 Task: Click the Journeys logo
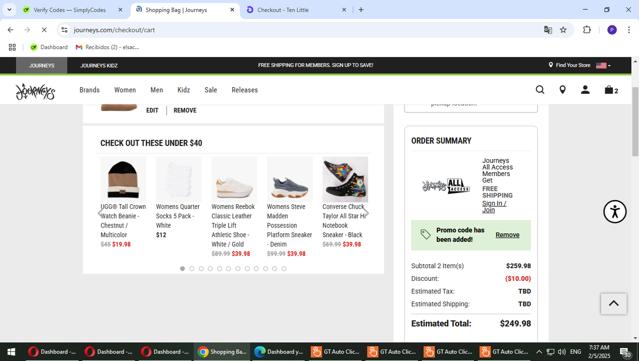(35, 91)
